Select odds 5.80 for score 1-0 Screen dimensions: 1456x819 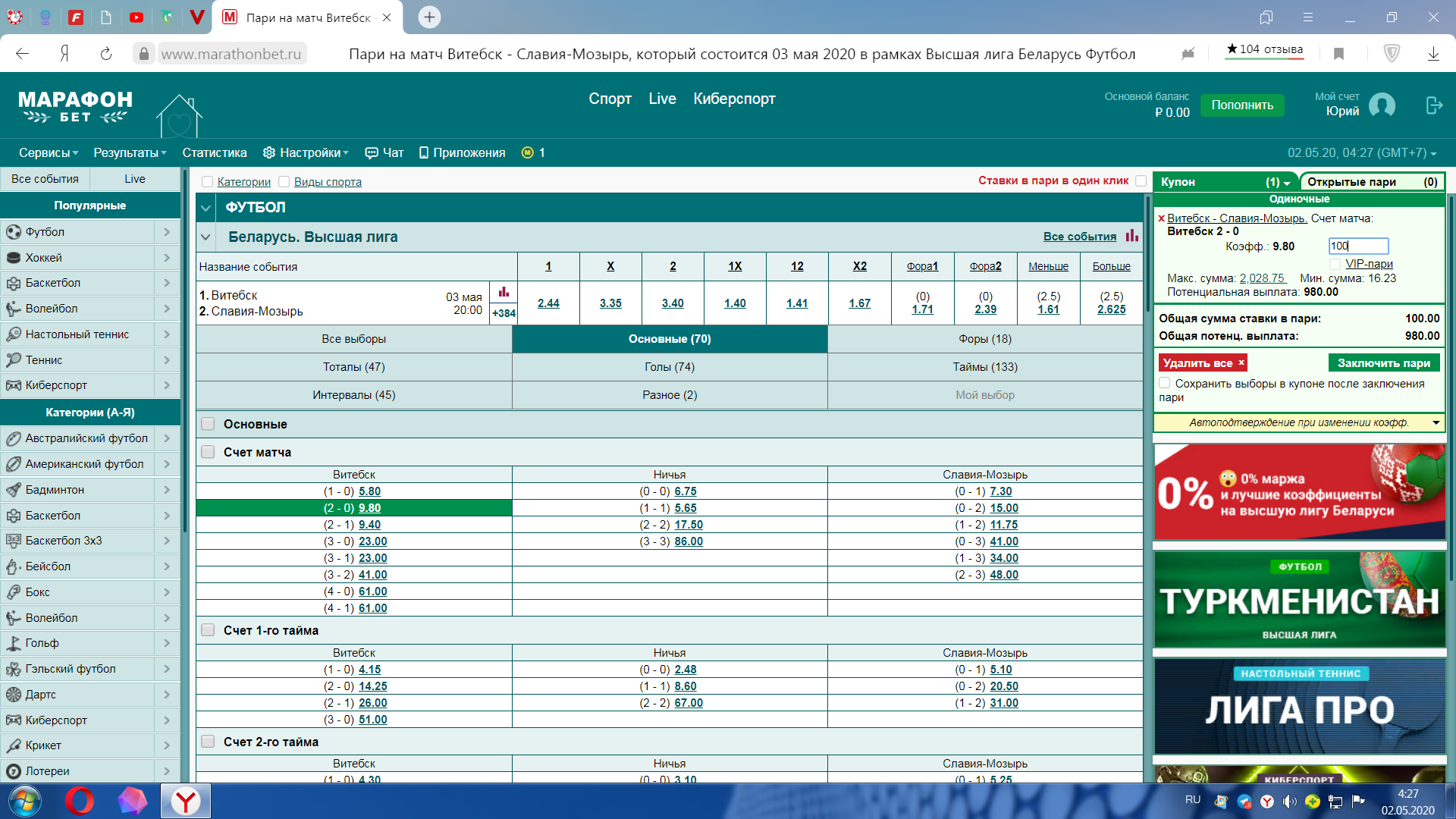[x=369, y=491]
